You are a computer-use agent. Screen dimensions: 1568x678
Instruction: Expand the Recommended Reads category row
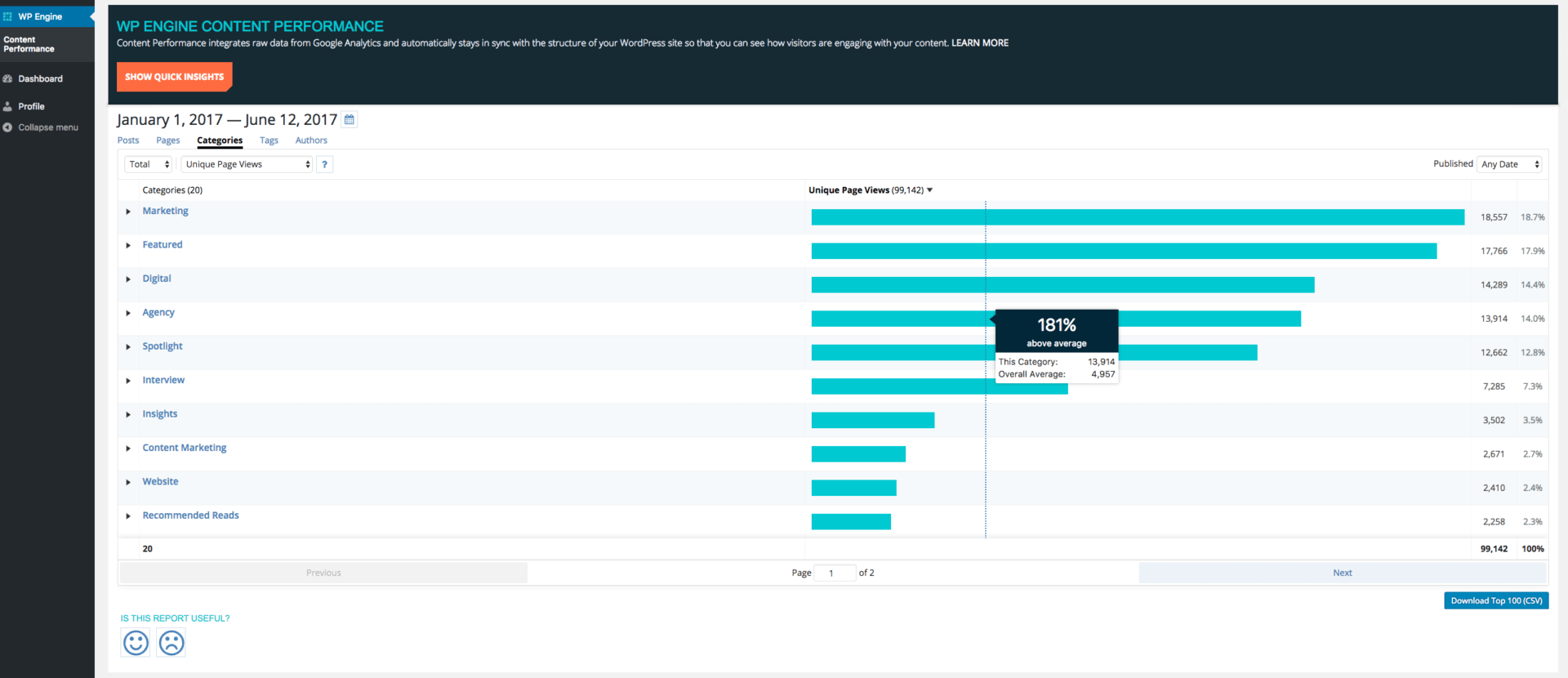[x=128, y=516]
